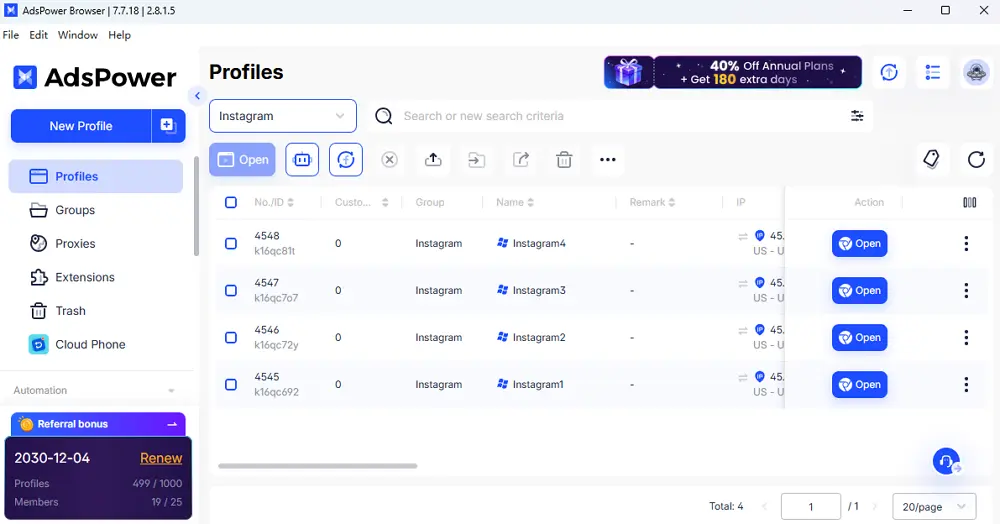The height and width of the screenshot is (524, 1000).
Task: Open the File menu
Action: click(x=11, y=35)
